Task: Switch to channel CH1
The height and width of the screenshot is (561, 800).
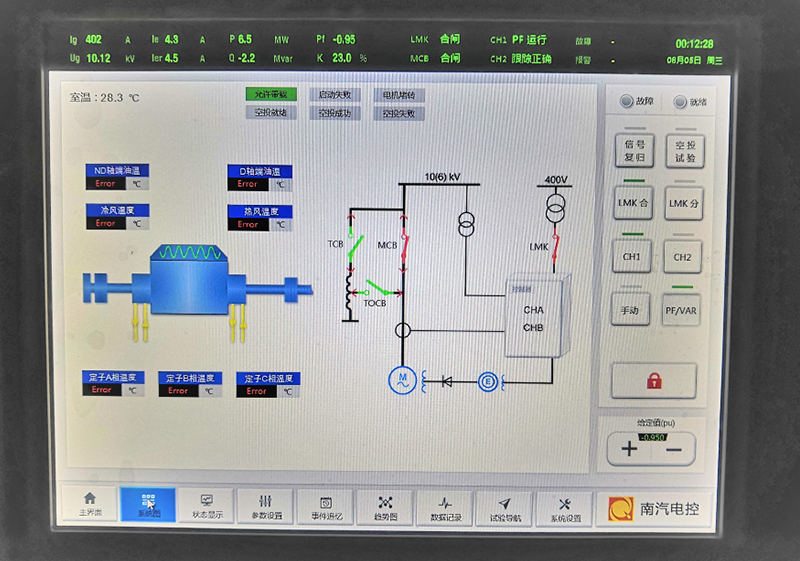Action: click(x=632, y=256)
